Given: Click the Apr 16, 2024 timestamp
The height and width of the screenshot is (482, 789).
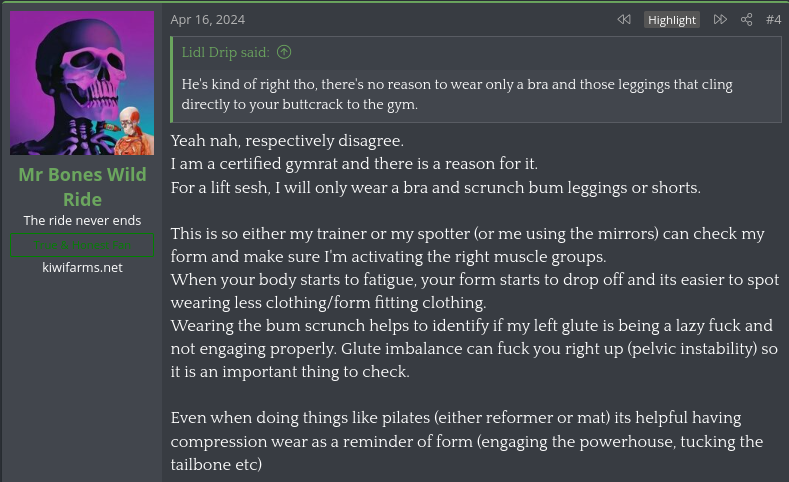Looking at the screenshot, I should [207, 19].
